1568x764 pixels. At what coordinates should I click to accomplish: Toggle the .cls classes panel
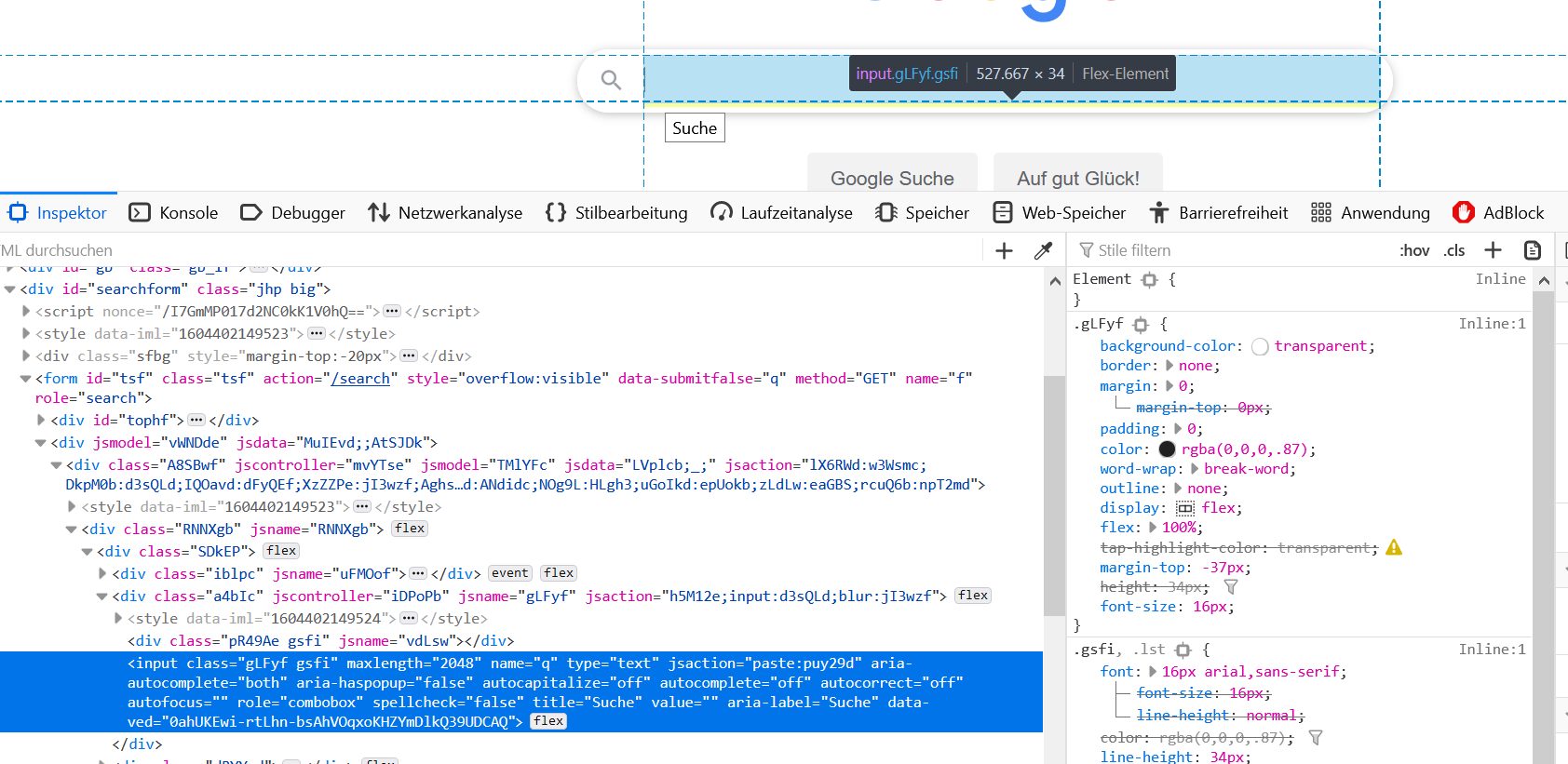click(x=1453, y=250)
